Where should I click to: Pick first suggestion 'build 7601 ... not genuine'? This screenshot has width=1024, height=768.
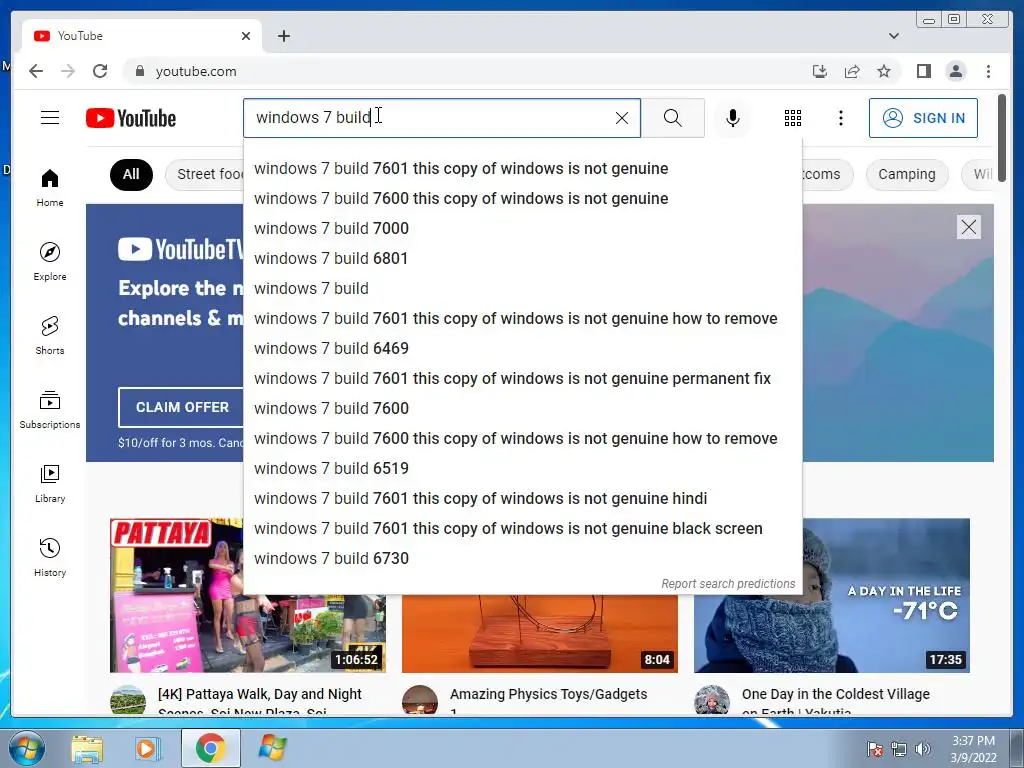tap(522, 168)
